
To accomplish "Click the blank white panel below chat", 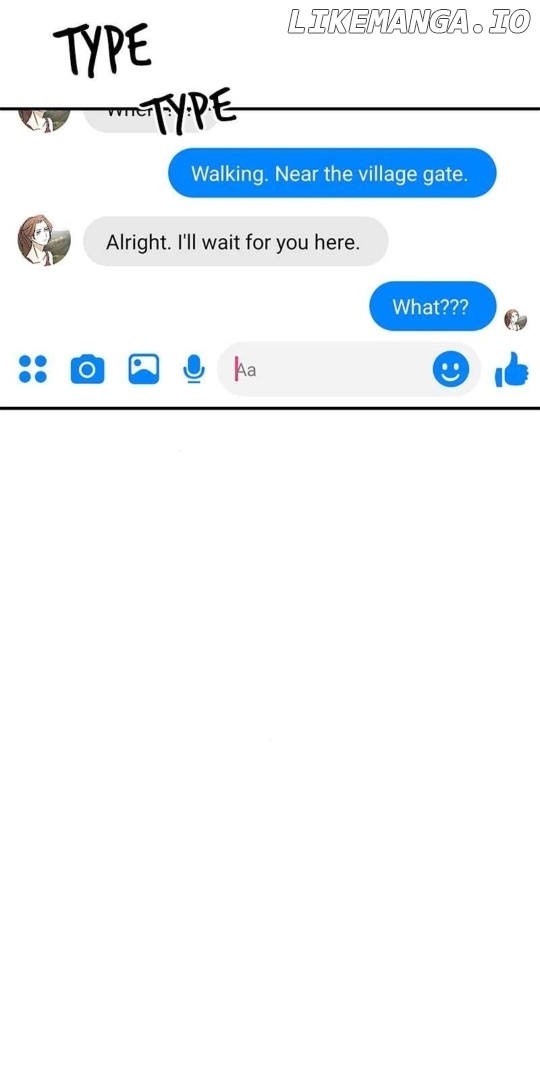I will [x=270, y=744].
